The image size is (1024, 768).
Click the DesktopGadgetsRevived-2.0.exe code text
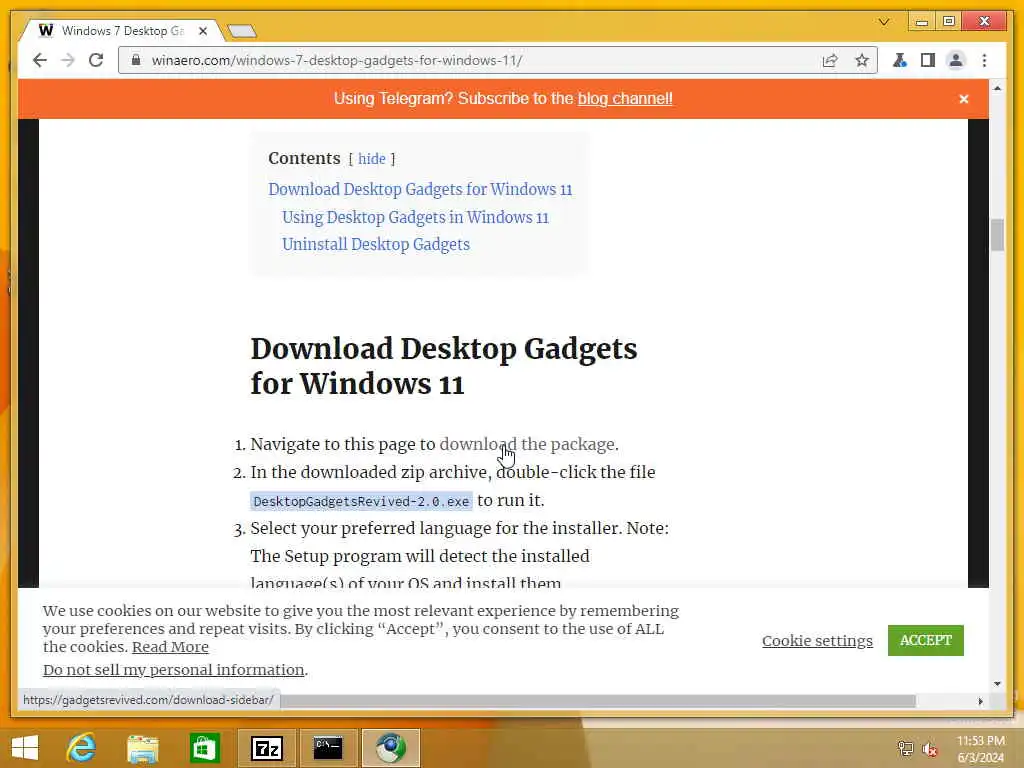(x=361, y=502)
